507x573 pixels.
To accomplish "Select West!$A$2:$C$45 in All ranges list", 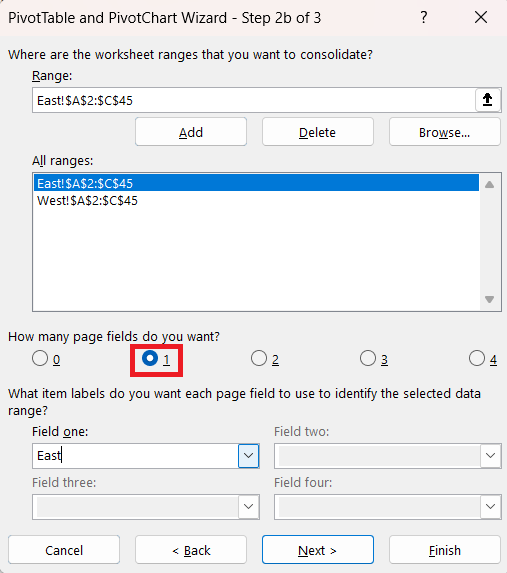I will [x=256, y=200].
